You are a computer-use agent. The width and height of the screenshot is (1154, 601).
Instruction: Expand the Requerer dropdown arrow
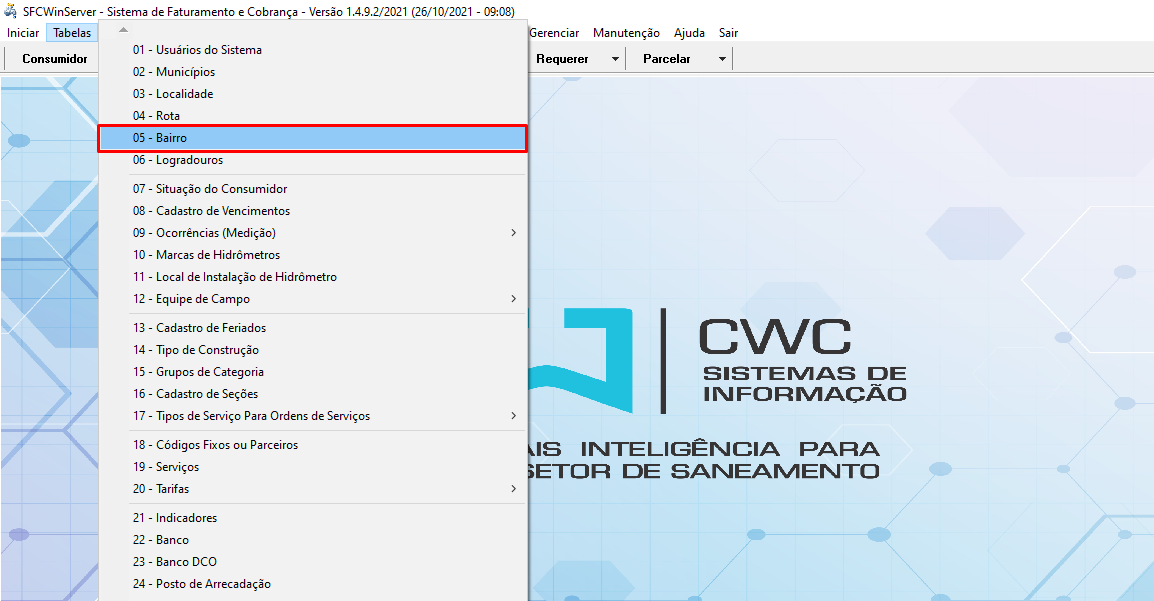click(x=615, y=59)
